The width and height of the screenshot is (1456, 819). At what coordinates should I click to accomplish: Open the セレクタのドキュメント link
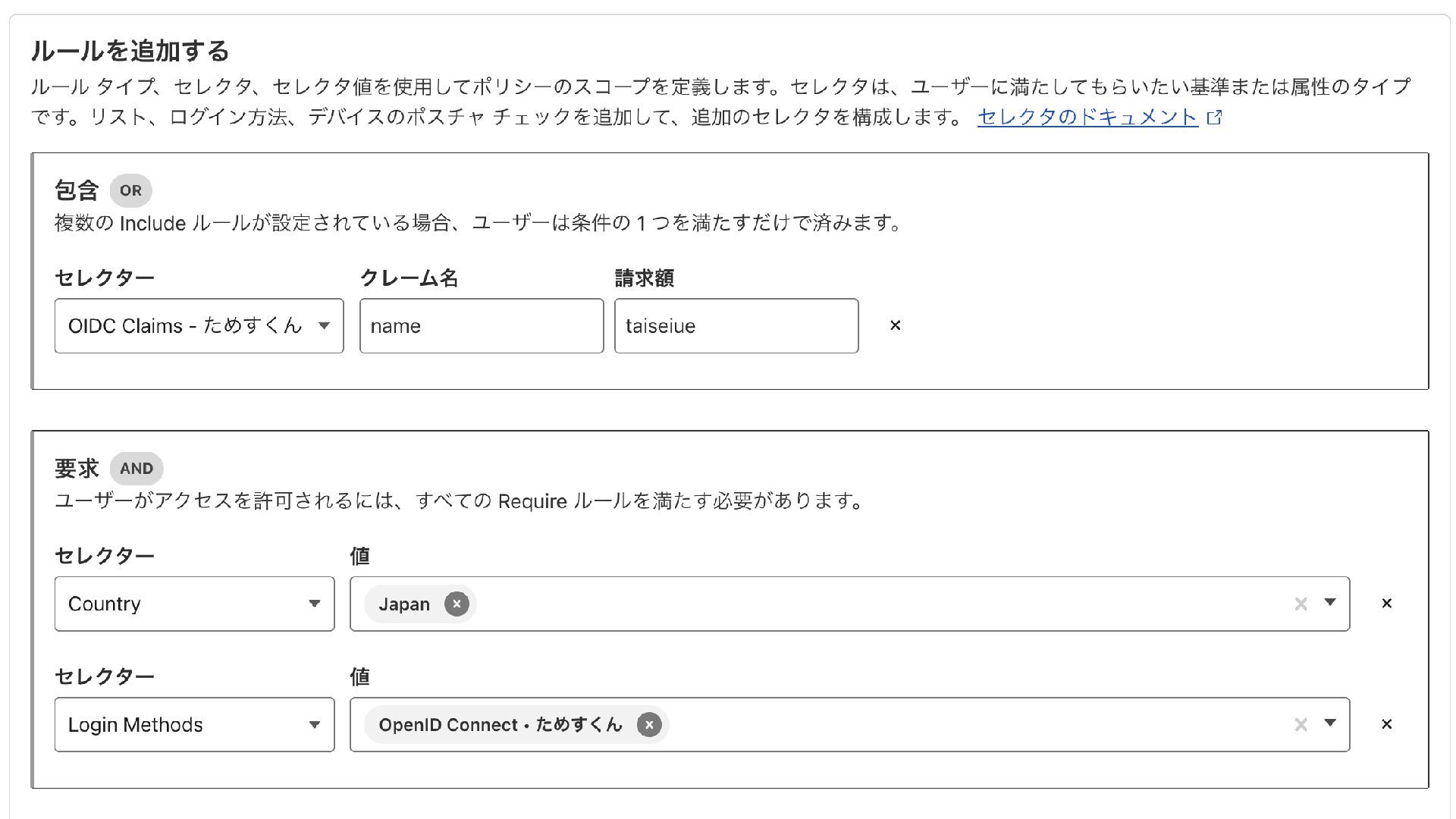(1087, 117)
